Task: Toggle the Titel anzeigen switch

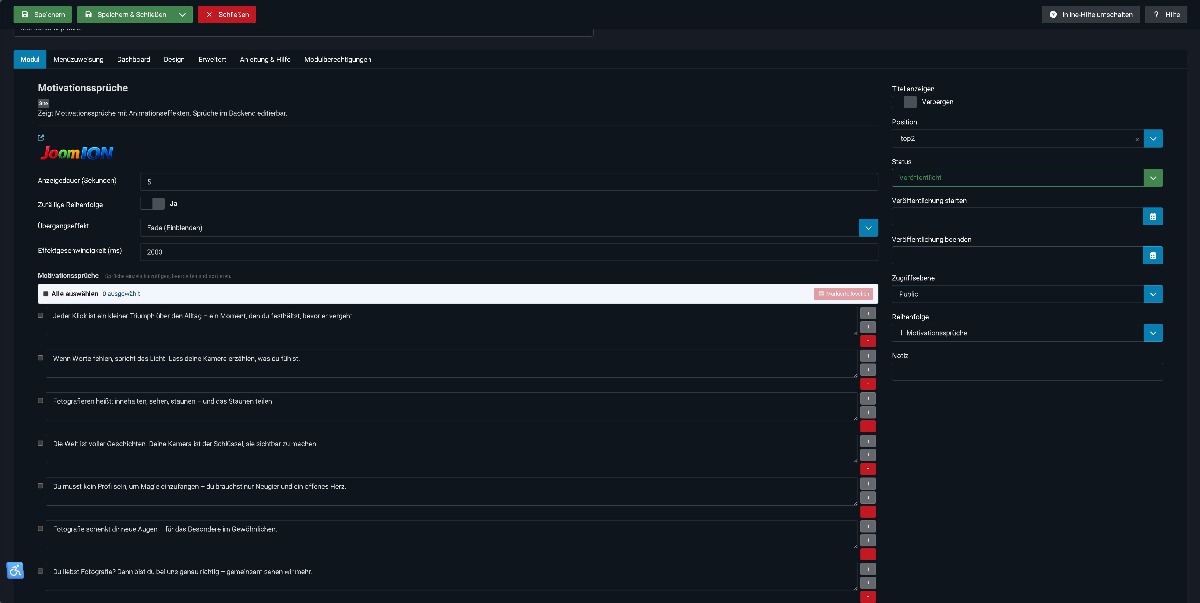Action: point(904,101)
